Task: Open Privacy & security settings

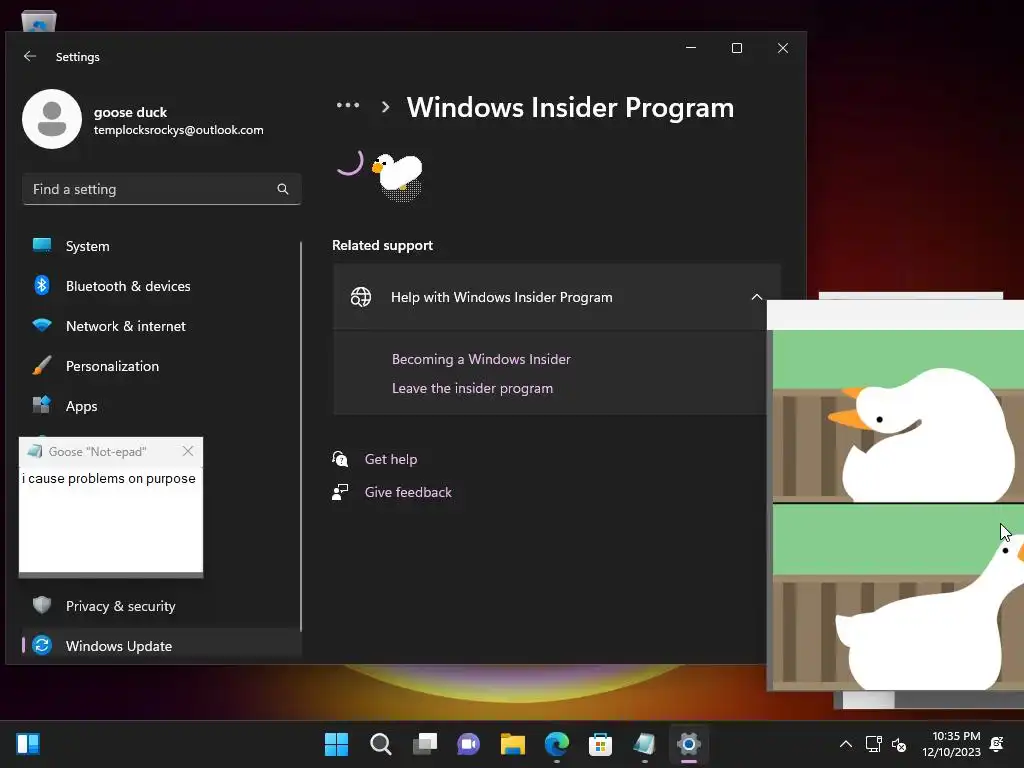Action: (x=162, y=606)
